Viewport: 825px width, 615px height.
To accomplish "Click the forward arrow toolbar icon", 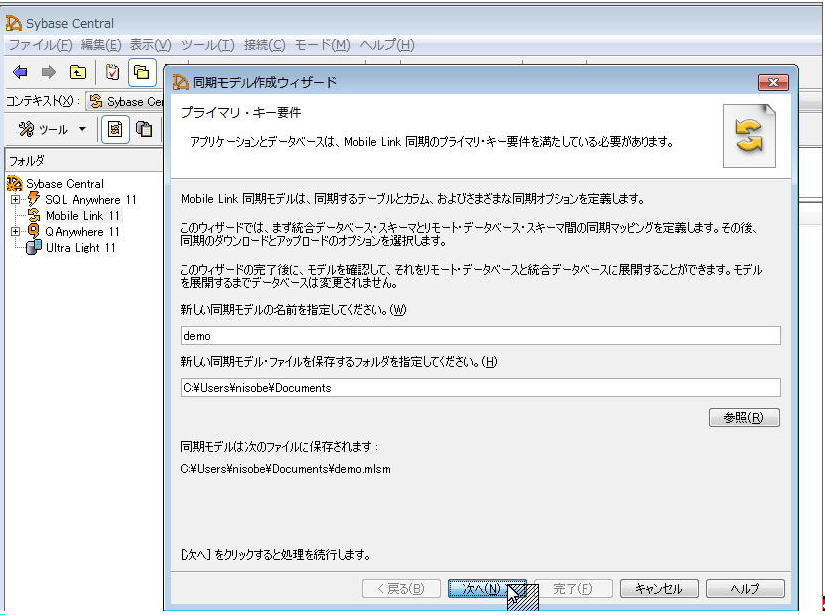I will point(48,72).
